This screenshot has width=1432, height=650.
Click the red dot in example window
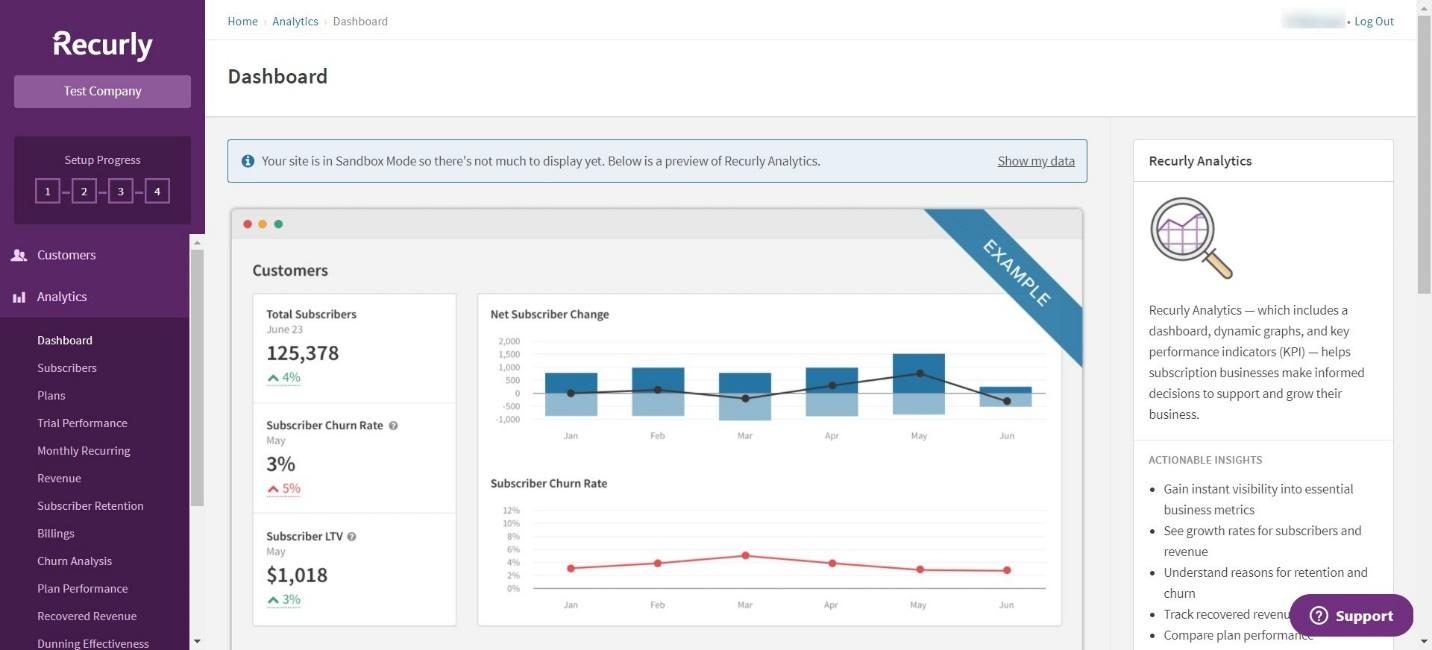pyautogui.click(x=248, y=224)
